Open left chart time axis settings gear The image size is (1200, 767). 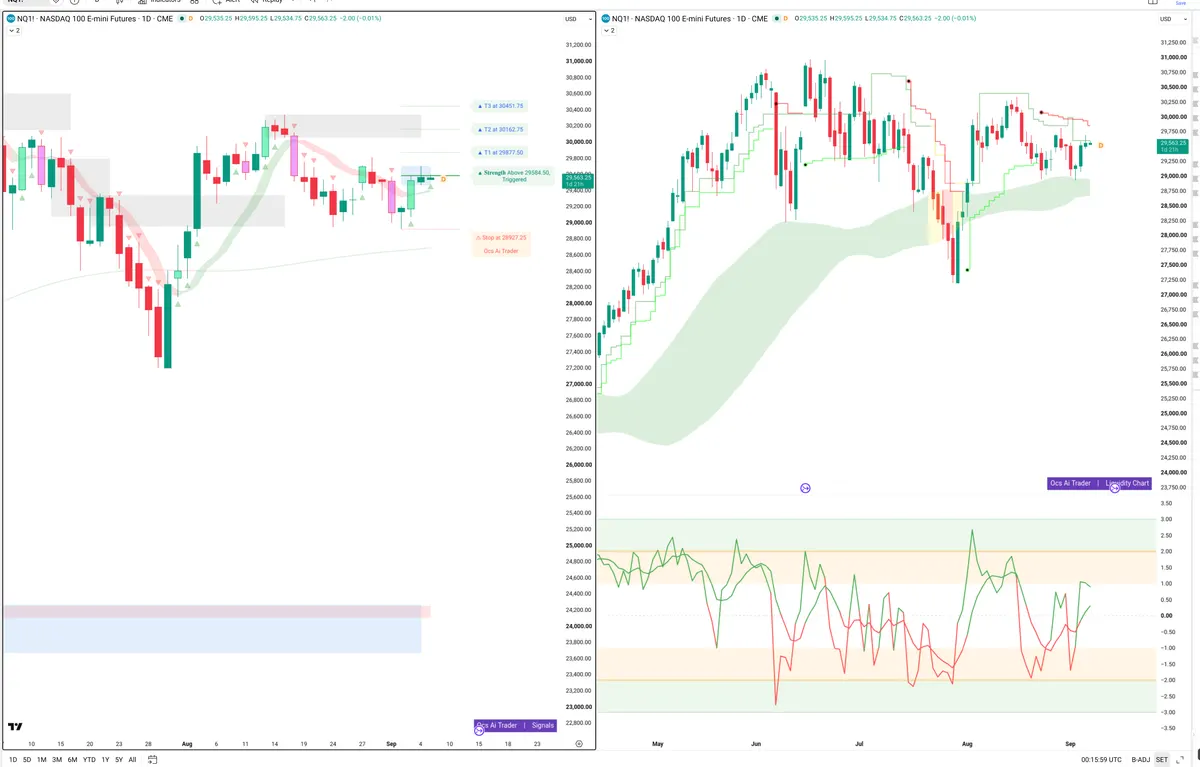click(579, 744)
